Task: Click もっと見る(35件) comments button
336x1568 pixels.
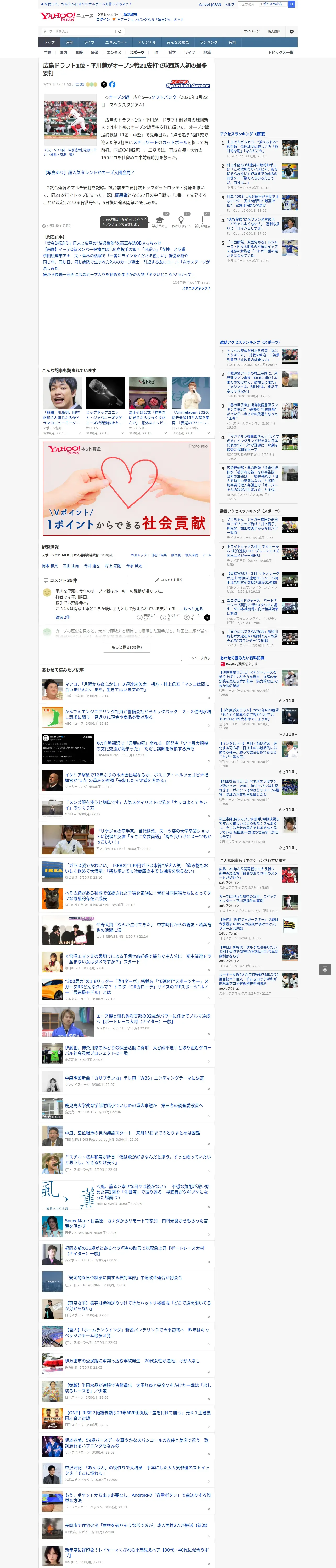Action: 127,647
